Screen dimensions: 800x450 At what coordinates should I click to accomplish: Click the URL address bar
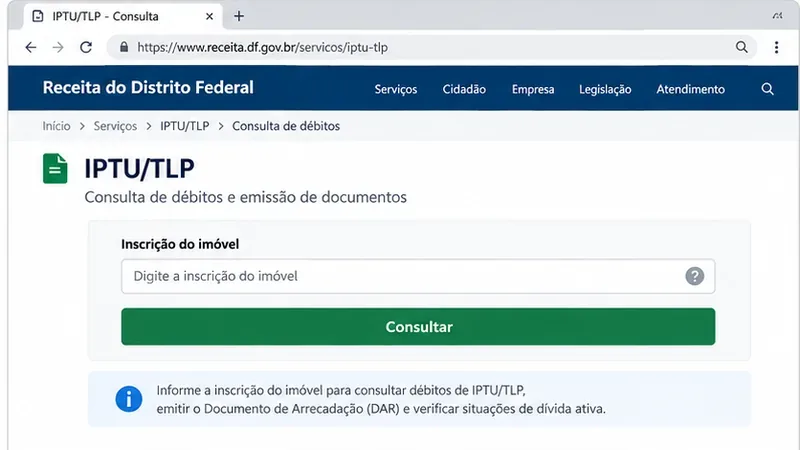tap(431, 47)
